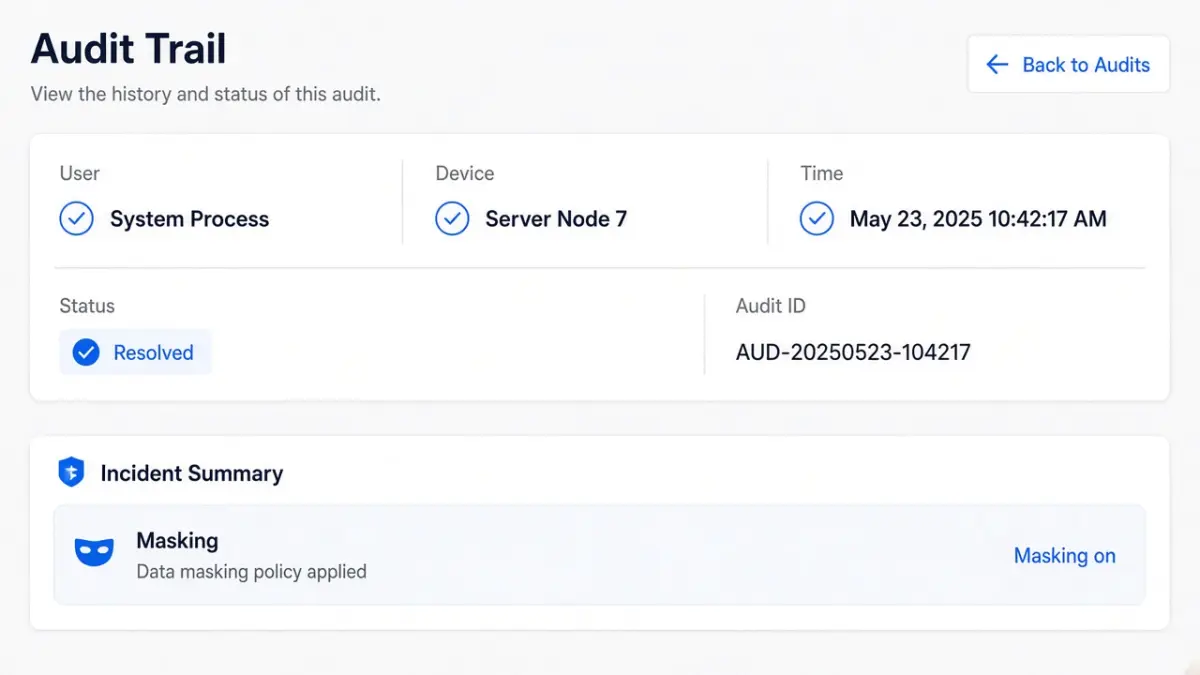Click the Device field label
The image size is (1200, 675).
pos(465,173)
